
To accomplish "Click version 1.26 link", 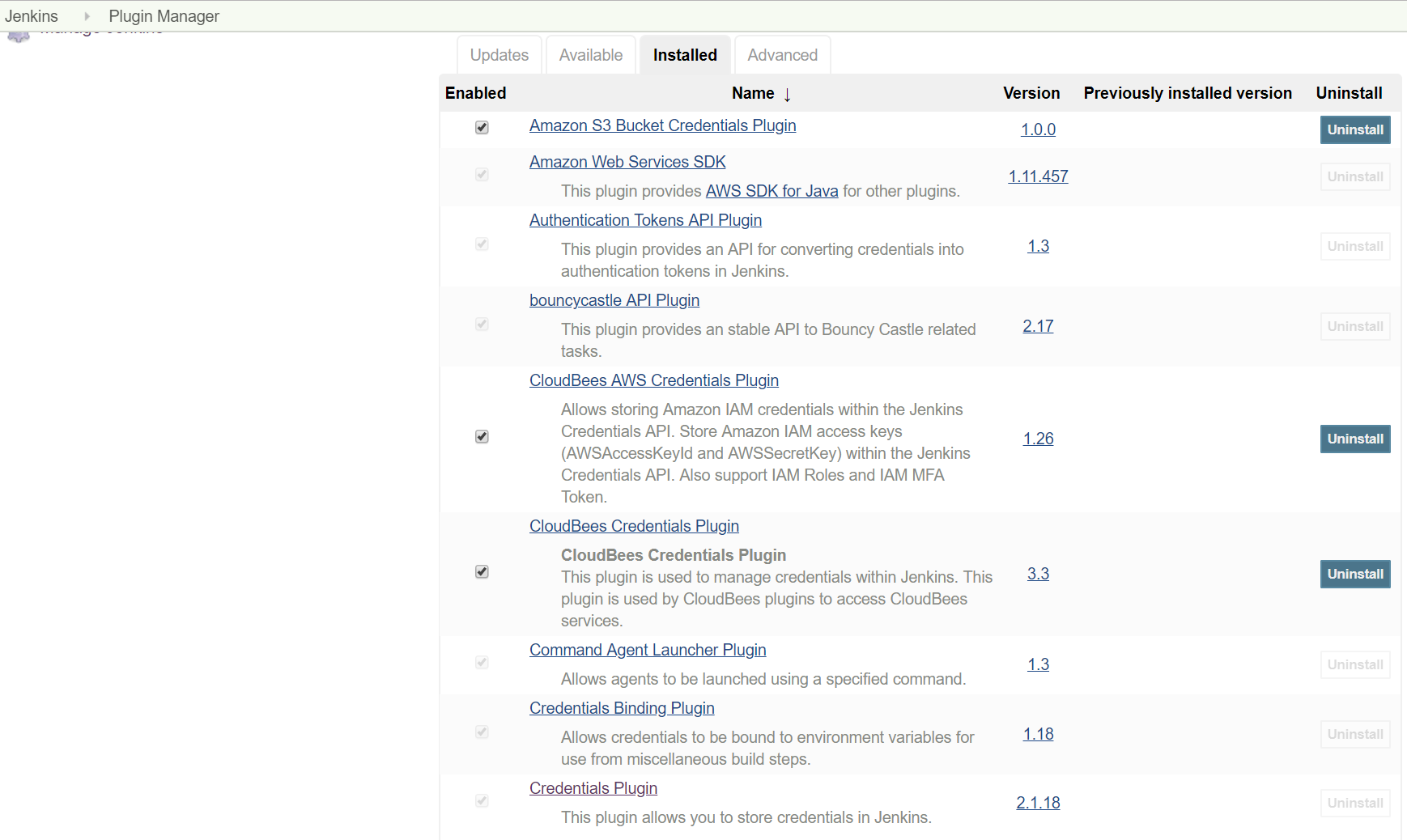I will point(1038,439).
